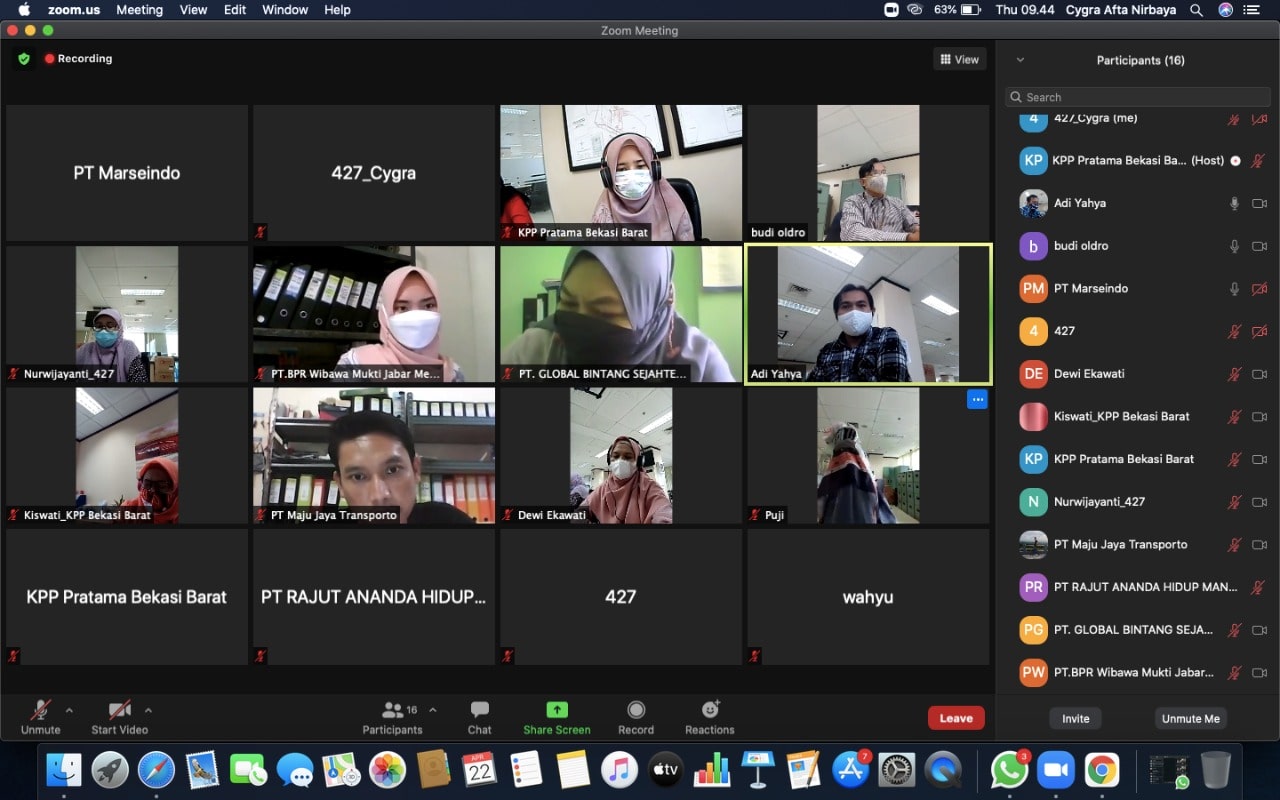Select Adi Yahya's video thumbnail
The width and height of the screenshot is (1280, 800).
pos(868,314)
